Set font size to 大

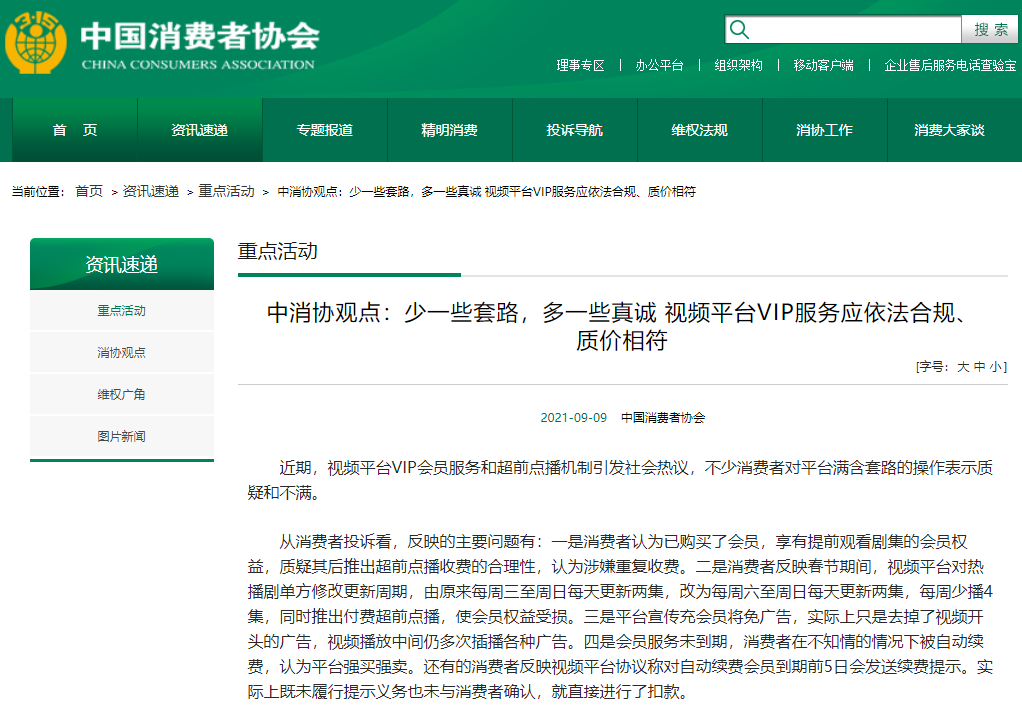[963, 367]
